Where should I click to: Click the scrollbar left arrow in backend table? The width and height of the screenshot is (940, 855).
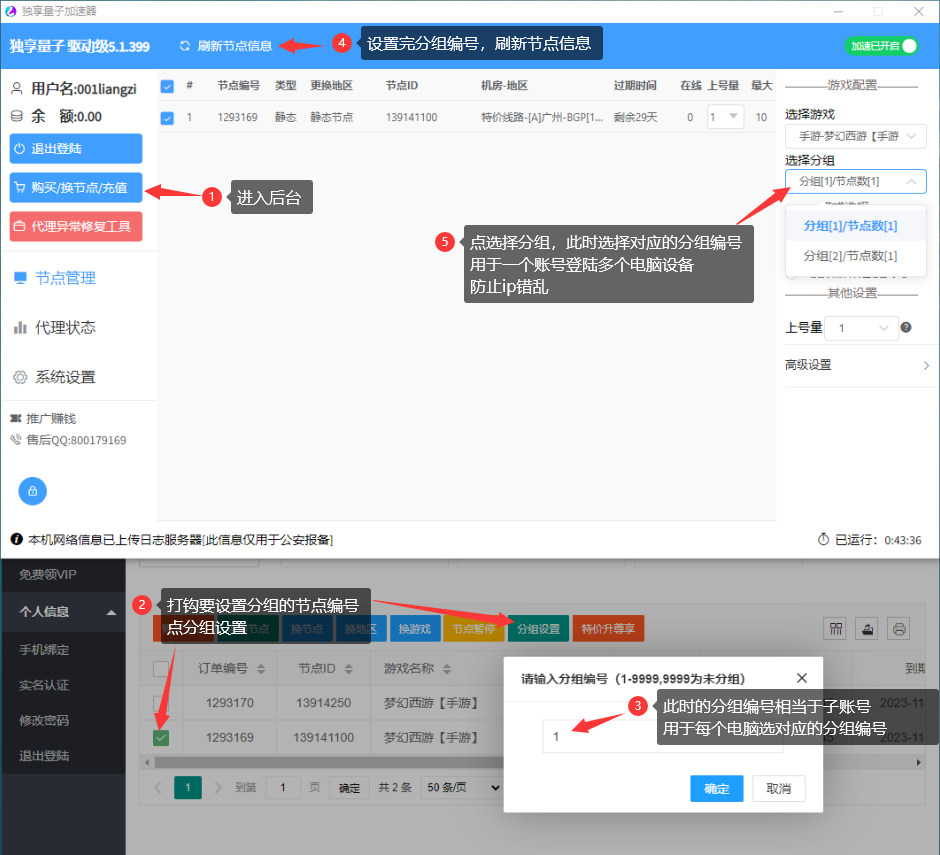(x=147, y=762)
